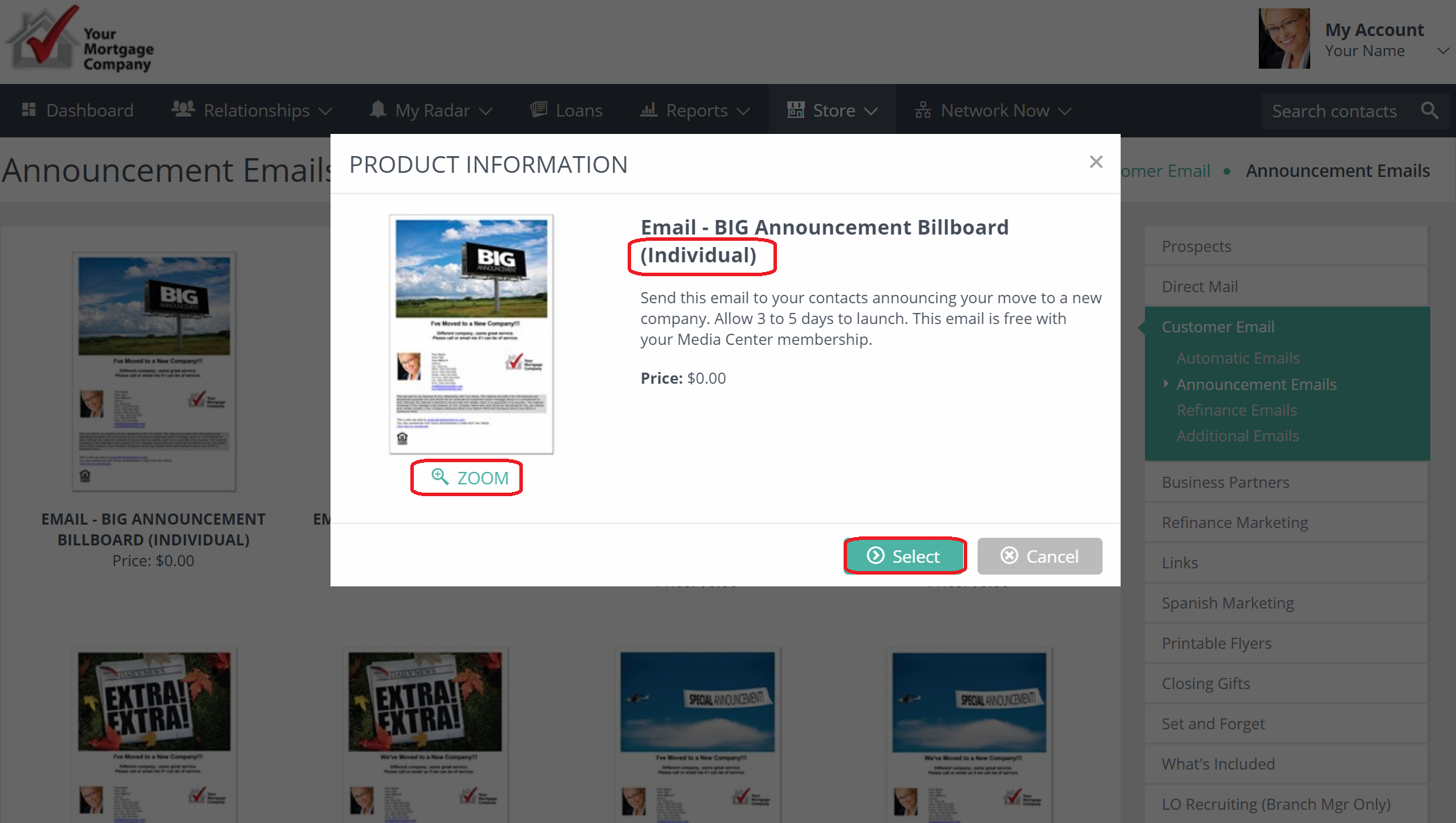Click the magnifying glass search icon
Image resolution: width=1456 pixels, height=823 pixels.
point(1430,110)
